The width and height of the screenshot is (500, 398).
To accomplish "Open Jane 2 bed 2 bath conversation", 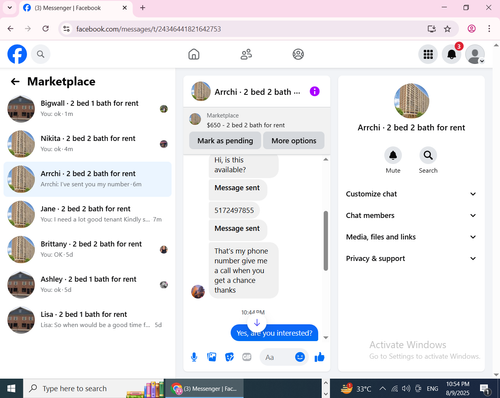I will tap(87, 214).
